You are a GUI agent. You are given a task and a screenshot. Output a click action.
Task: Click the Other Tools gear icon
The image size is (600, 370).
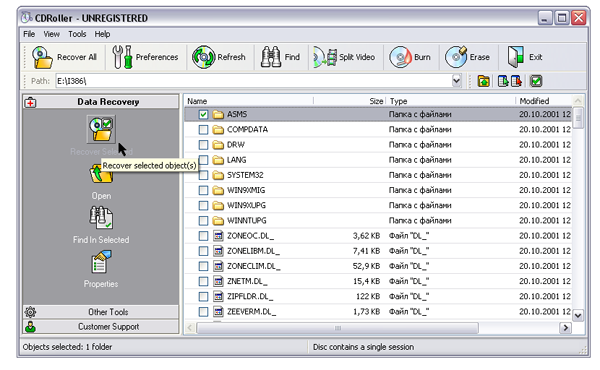(30, 312)
